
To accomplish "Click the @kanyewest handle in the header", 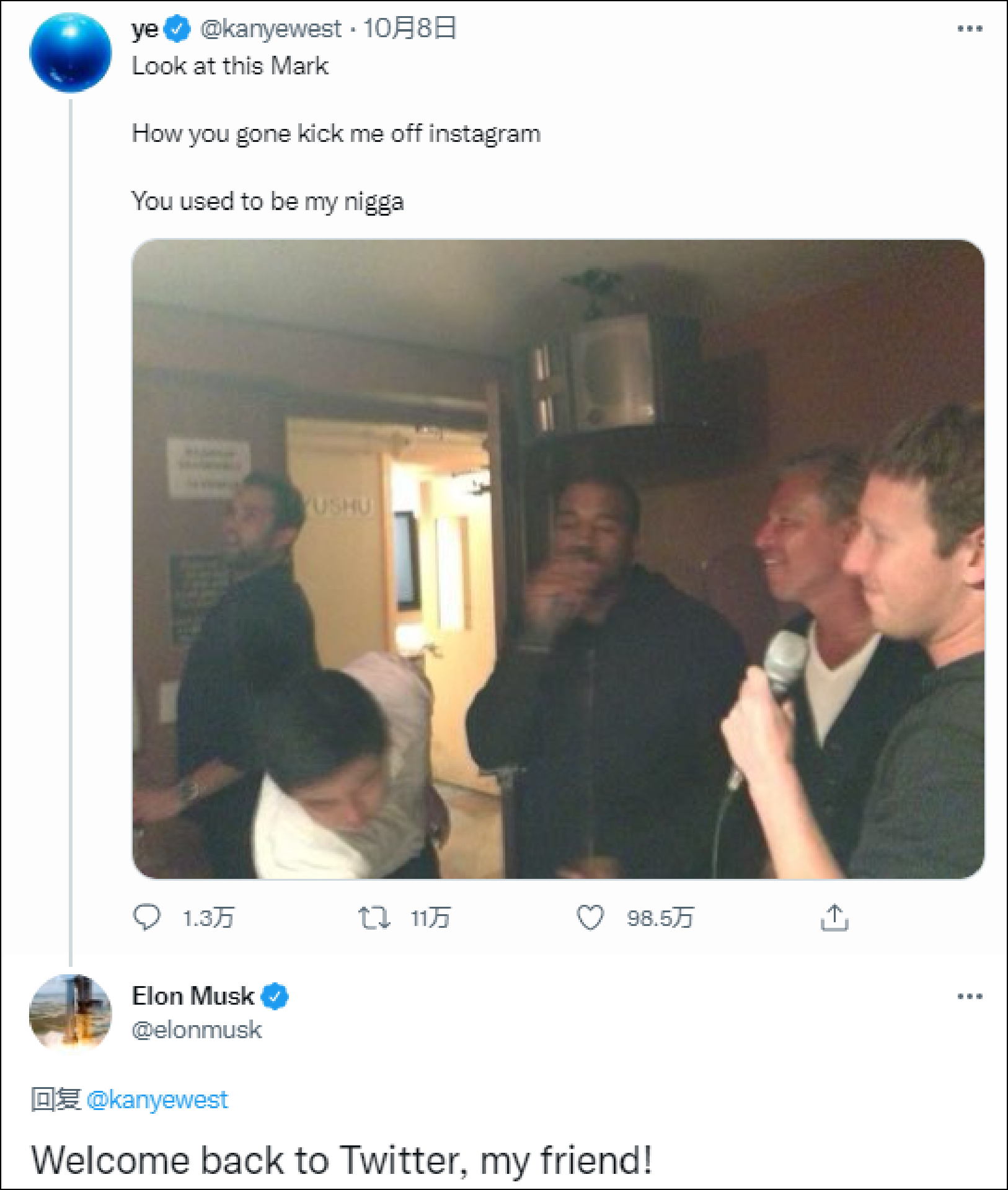I will pos(271,29).
